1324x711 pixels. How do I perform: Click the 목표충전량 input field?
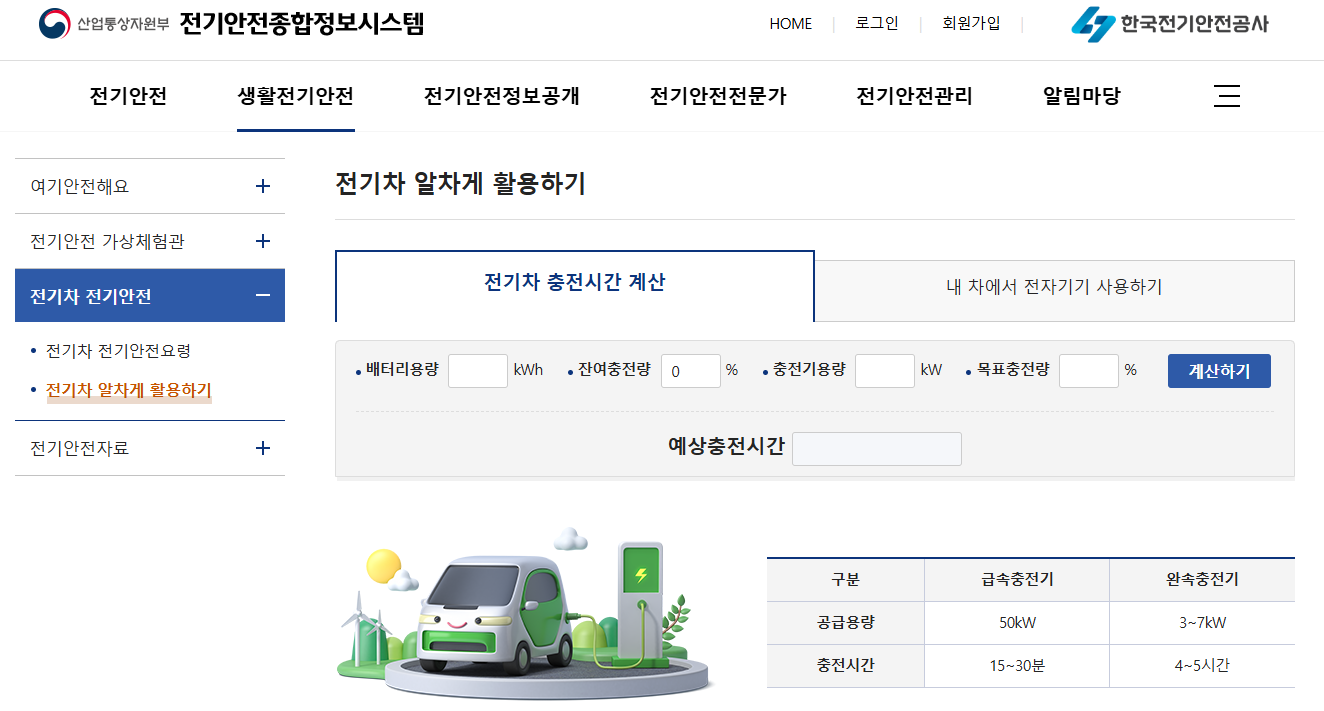(x=1089, y=370)
